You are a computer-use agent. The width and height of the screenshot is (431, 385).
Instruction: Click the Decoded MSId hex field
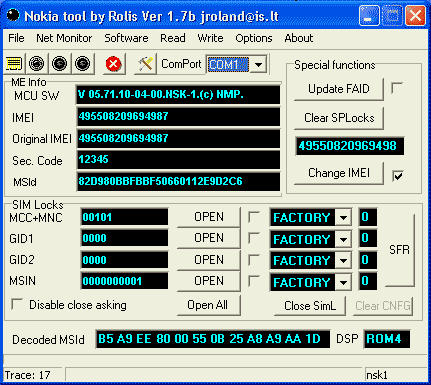213,339
